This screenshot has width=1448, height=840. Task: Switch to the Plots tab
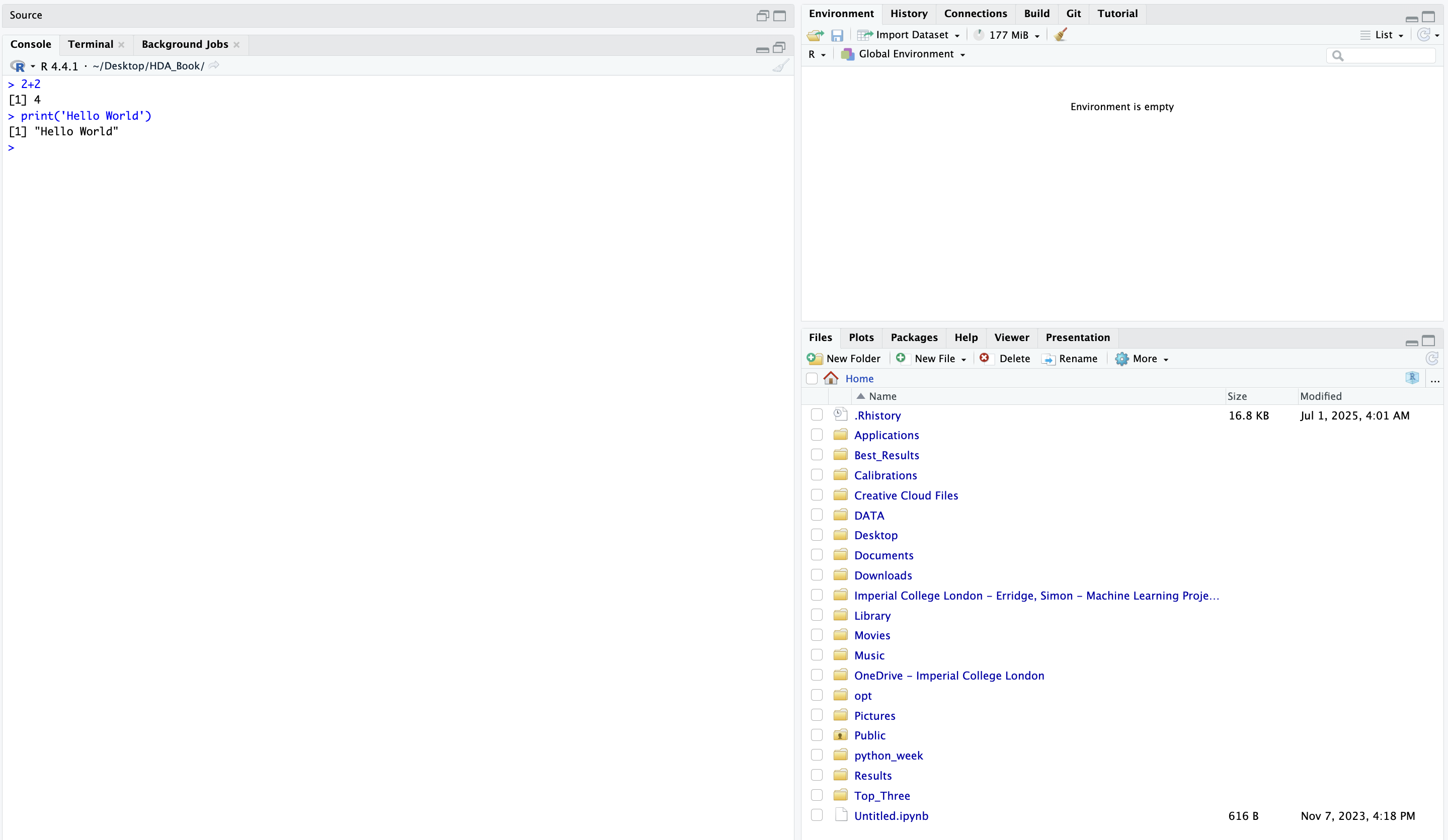[x=861, y=338]
